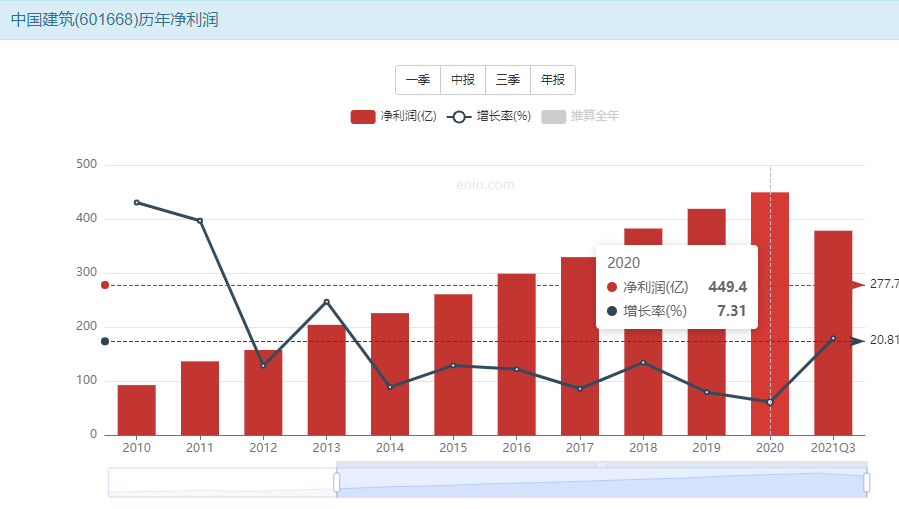899x509 pixels.
Task: Click the 500 y-axis label
Action: [87, 164]
